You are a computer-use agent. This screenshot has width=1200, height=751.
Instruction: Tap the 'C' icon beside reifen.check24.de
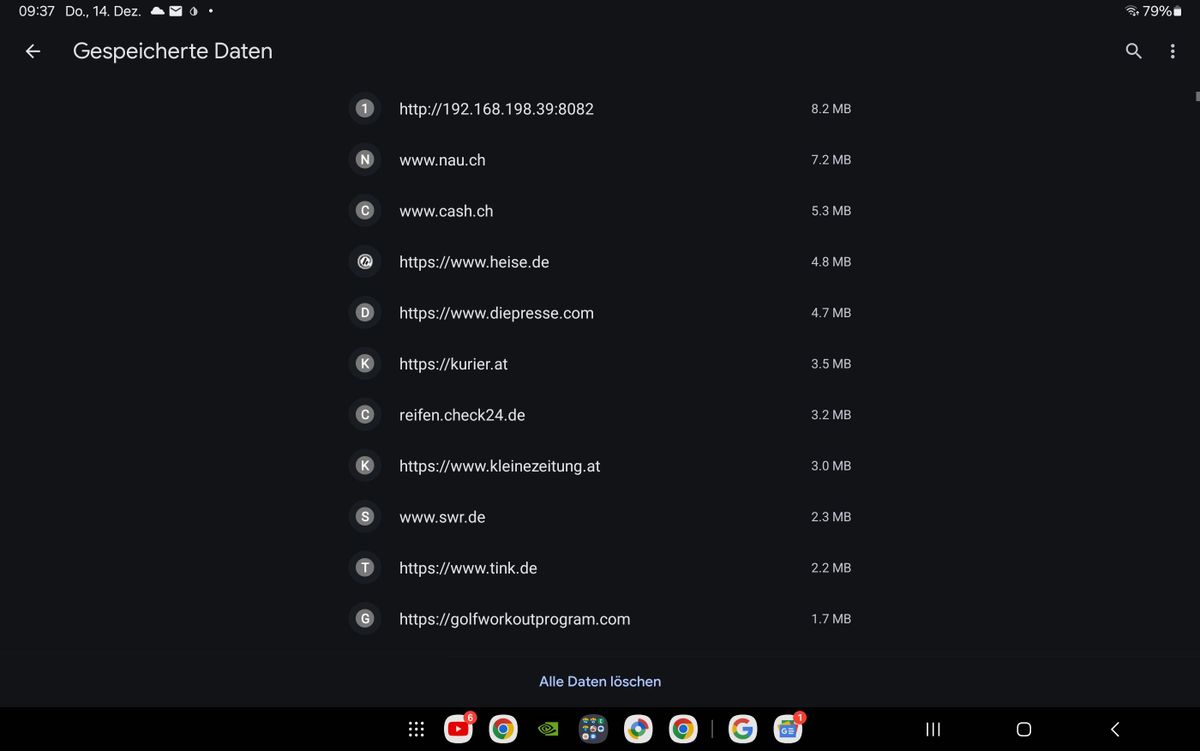(365, 414)
